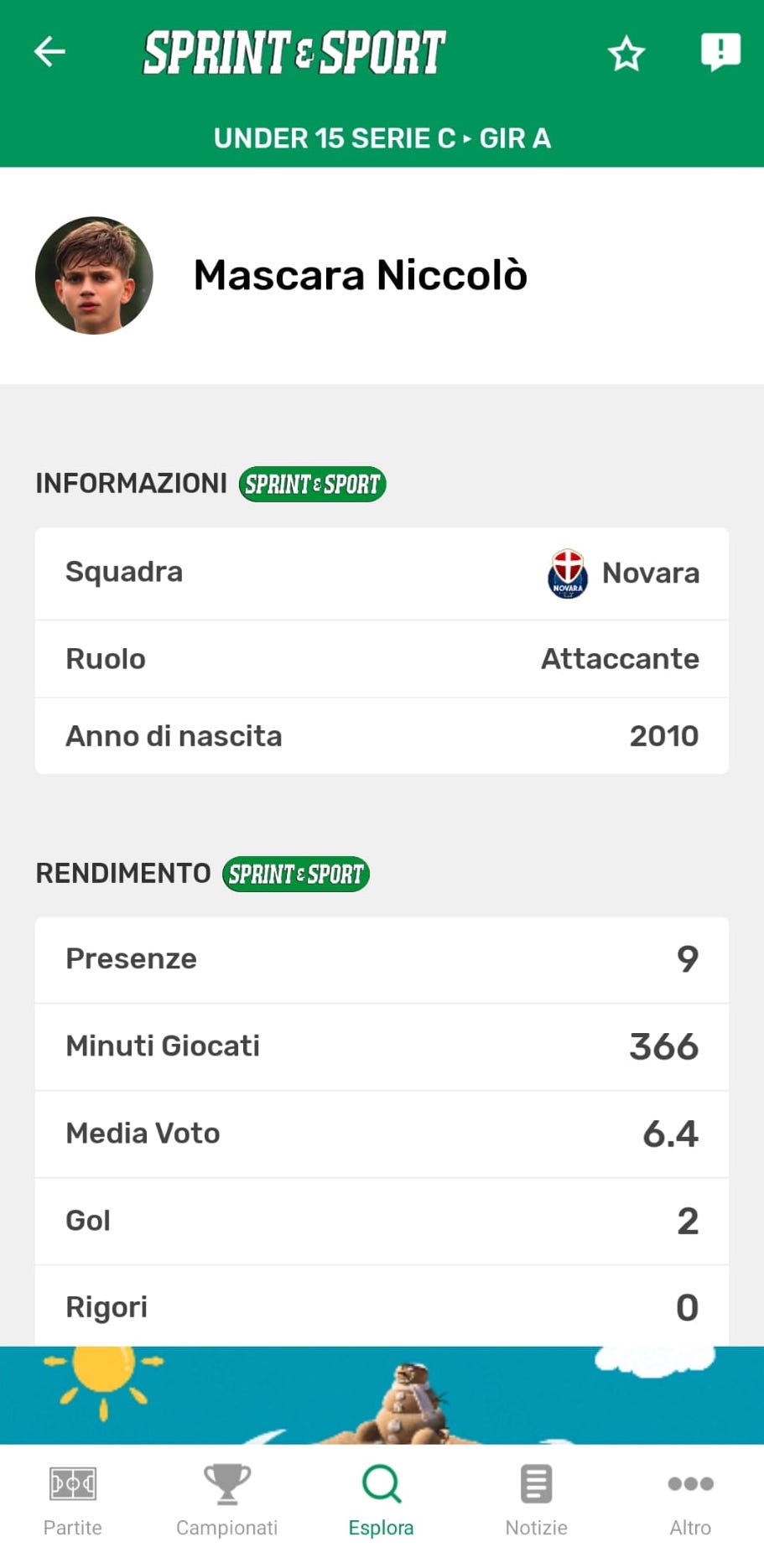The width and height of the screenshot is (764, 1568).
Task: Select the Presenze stat row
Action: (x=382, y=959)
